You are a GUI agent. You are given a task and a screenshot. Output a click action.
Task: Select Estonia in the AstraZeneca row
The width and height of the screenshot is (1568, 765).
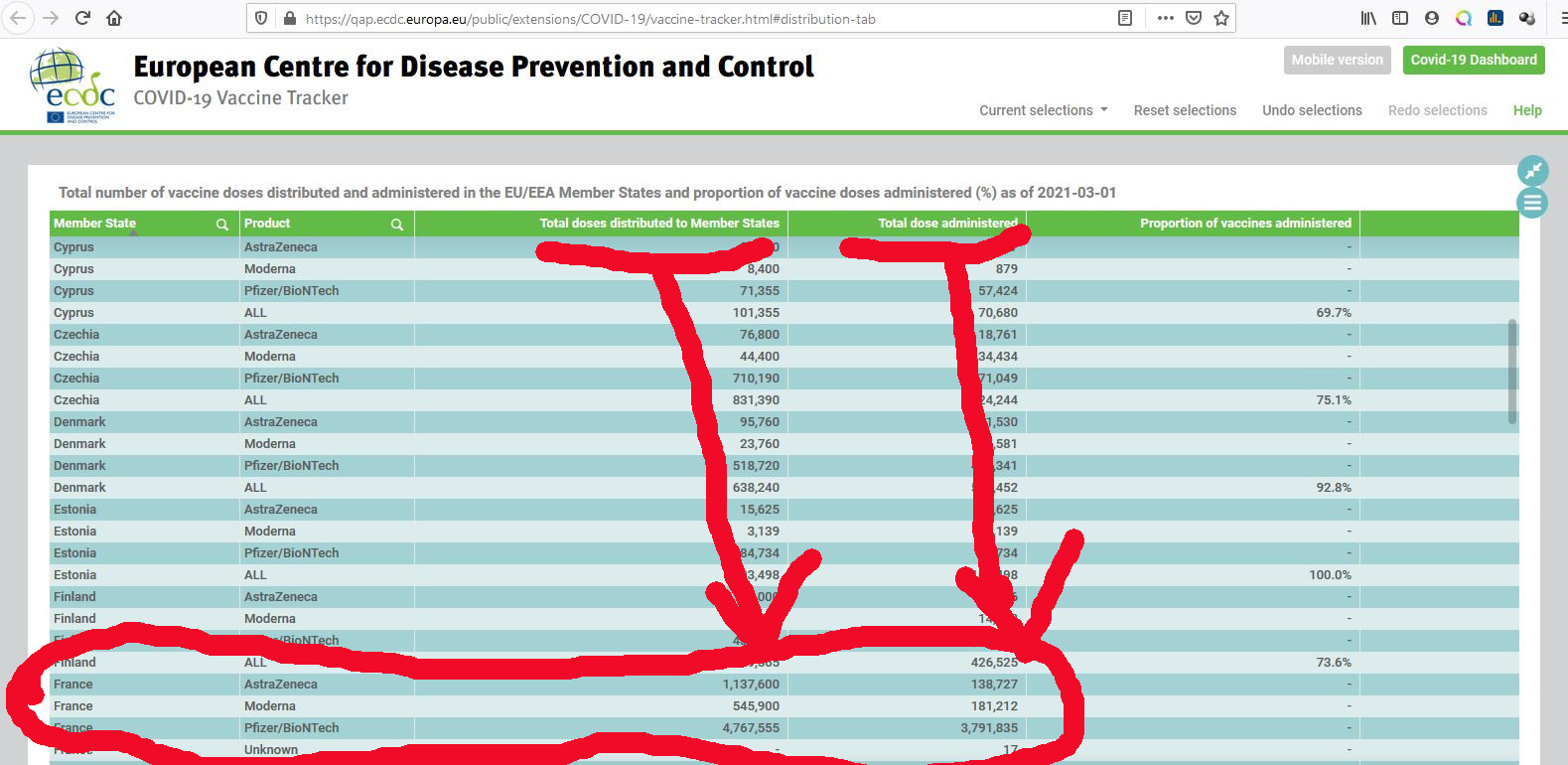74,510
